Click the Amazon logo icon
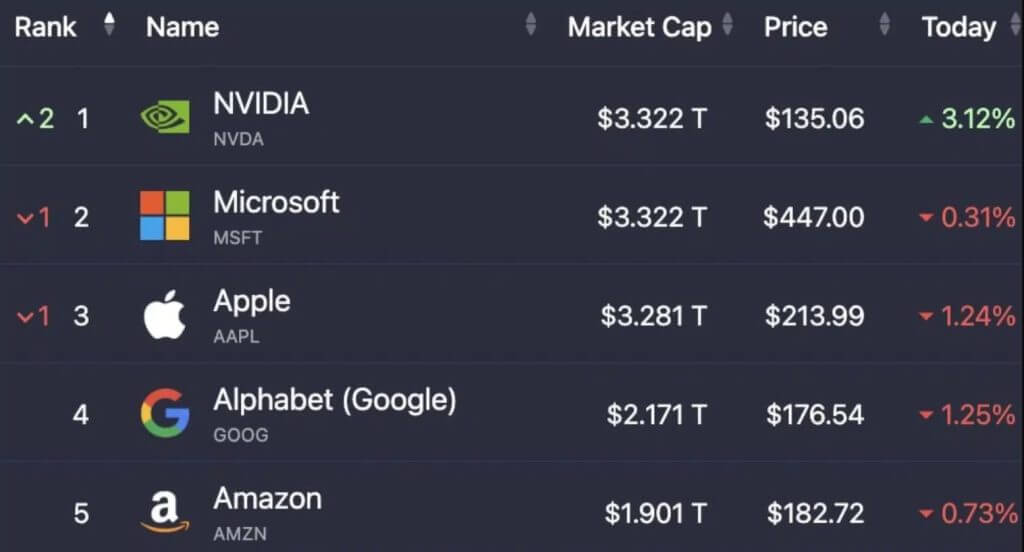The width and height of the screenshot is (1024, 552). tap(165, 511)
